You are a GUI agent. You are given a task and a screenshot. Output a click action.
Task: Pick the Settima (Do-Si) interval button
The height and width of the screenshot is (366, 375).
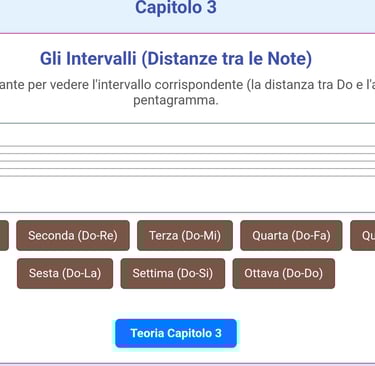(173, 273)
